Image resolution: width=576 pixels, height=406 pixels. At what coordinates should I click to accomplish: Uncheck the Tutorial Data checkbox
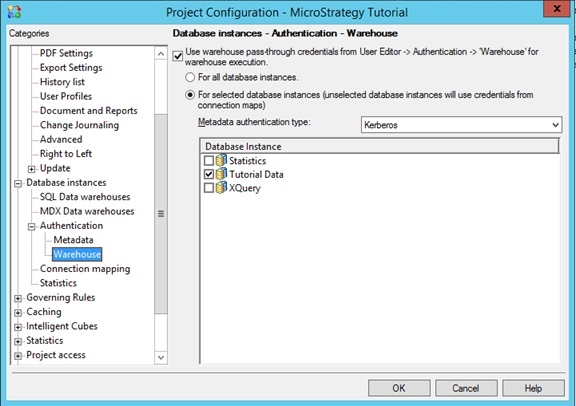coord(209,174)
